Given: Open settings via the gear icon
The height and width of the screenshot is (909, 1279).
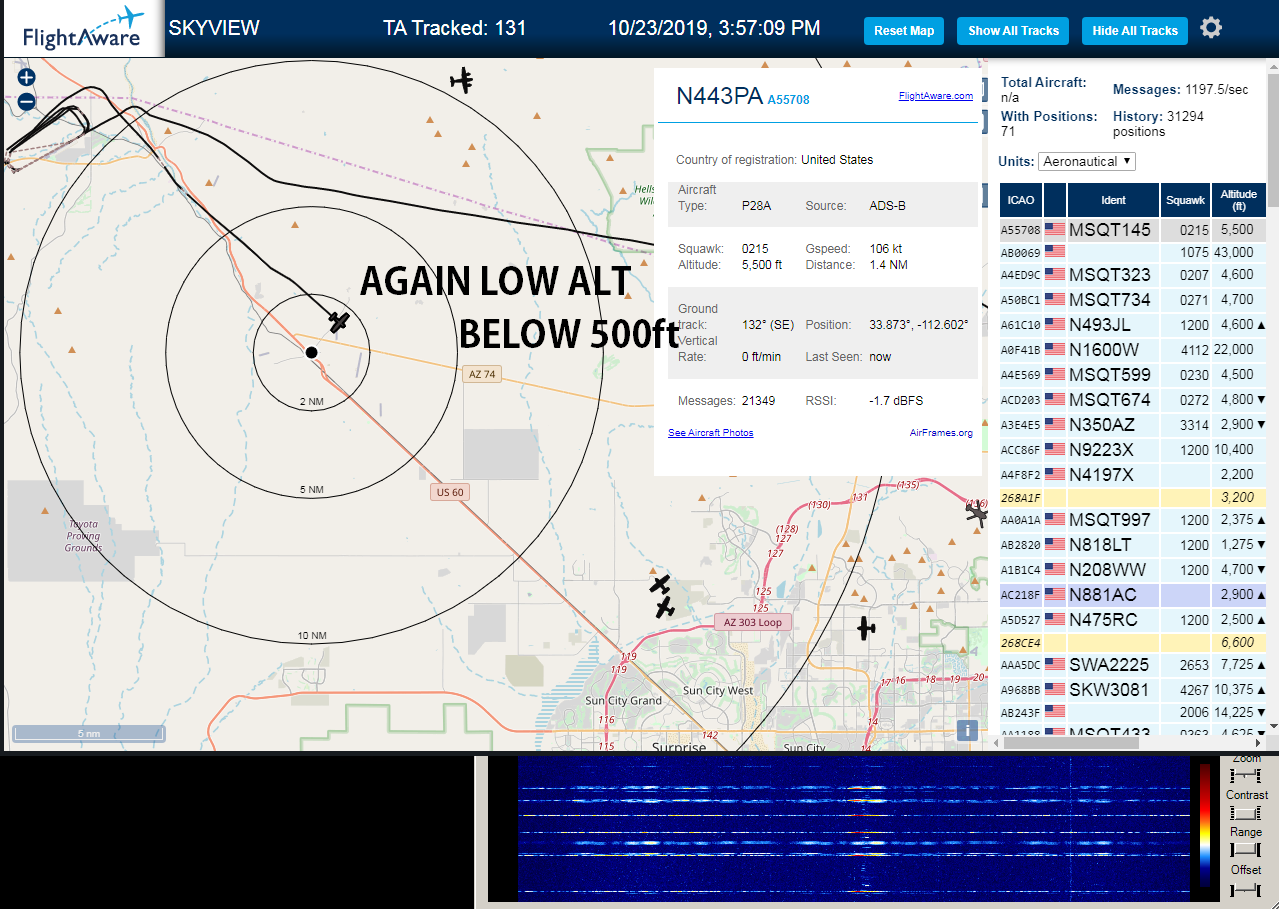Looking at the screenshot, I should point(1211,28).
